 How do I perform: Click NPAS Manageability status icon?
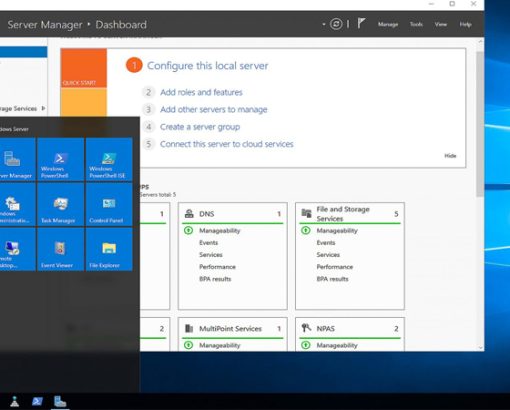pos(306,345)
